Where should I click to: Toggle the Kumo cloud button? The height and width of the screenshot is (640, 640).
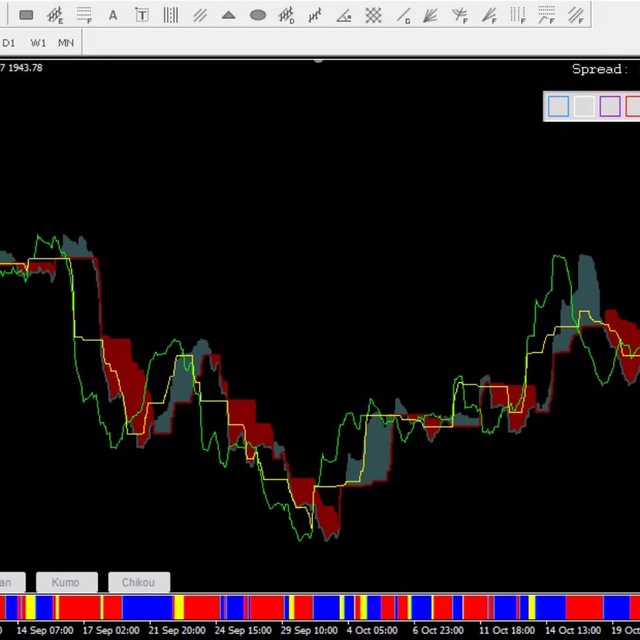[x=67, y=582]
